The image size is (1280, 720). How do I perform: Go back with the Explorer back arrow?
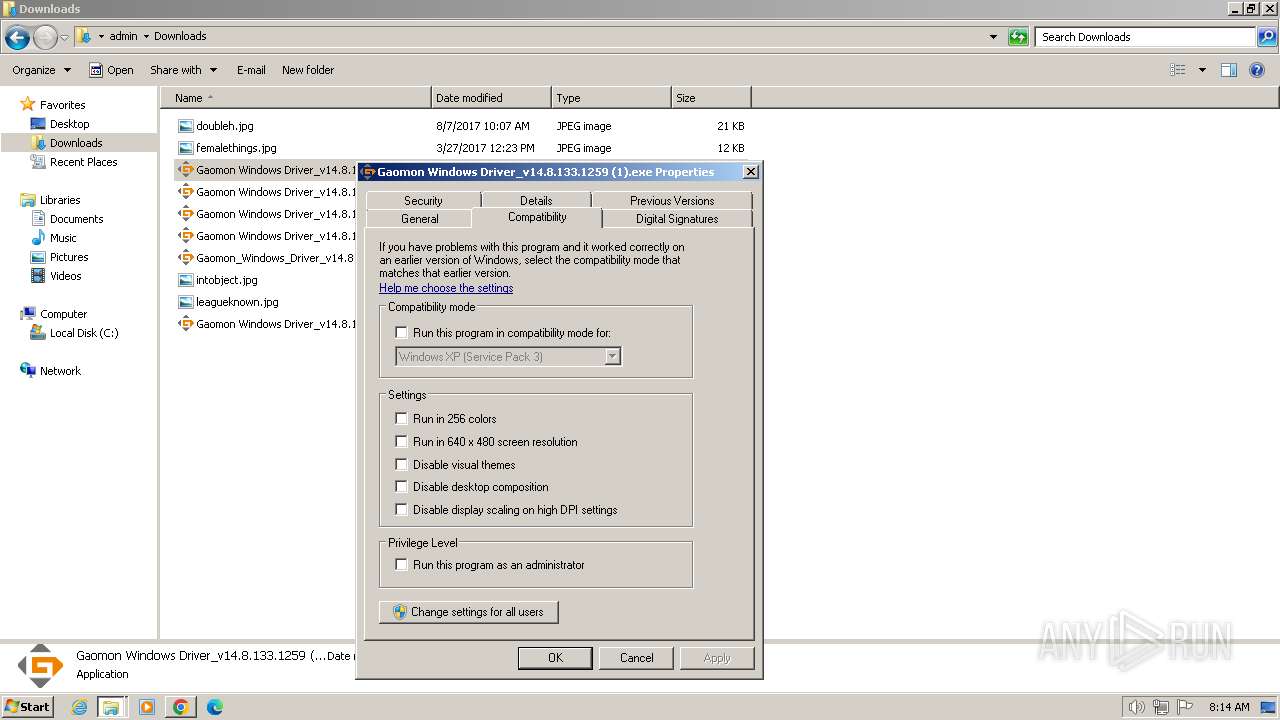pyautogui.click(x=17, y=38)
